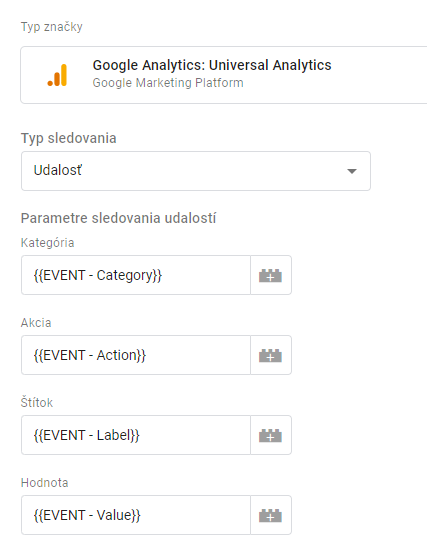This screenshot has width=427, height=548.
Task: Click the Hodnota field label
Action: [x=44, y=483]
